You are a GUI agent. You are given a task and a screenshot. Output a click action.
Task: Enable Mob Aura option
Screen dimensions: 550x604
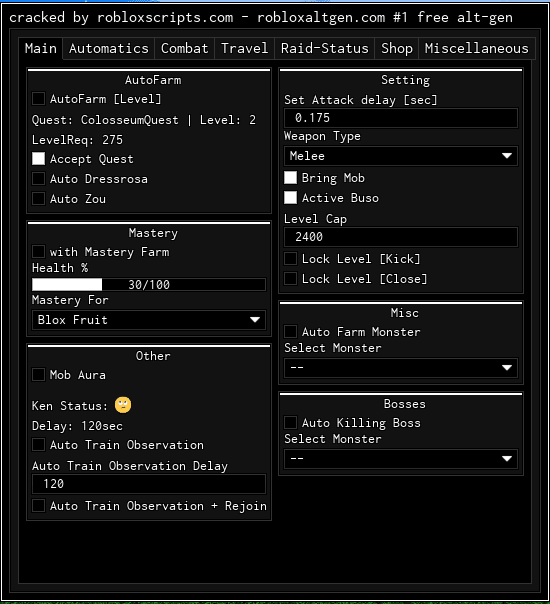click(x=38, y=374)
